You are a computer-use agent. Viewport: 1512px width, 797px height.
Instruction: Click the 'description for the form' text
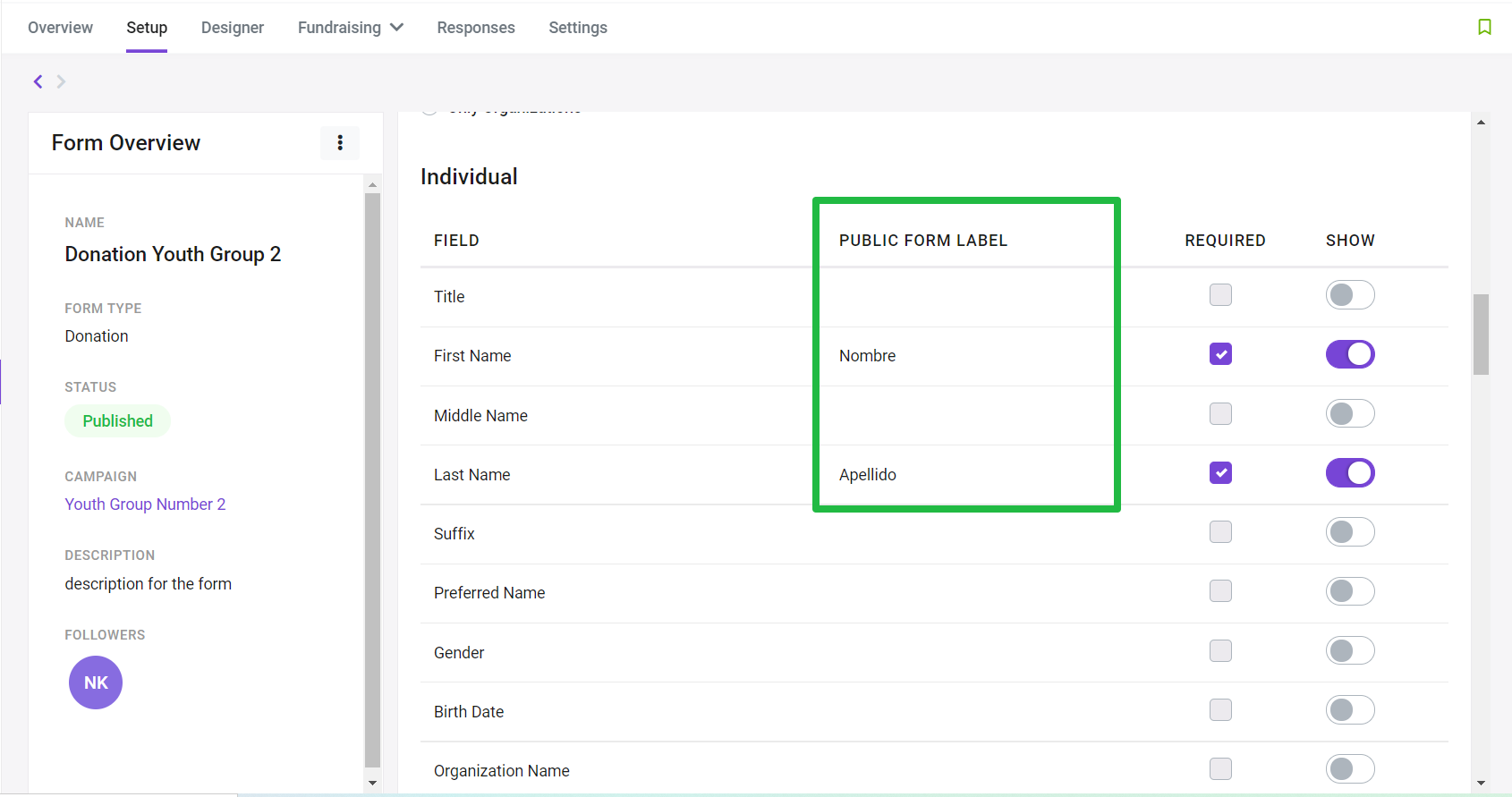[x=148, y=584]
